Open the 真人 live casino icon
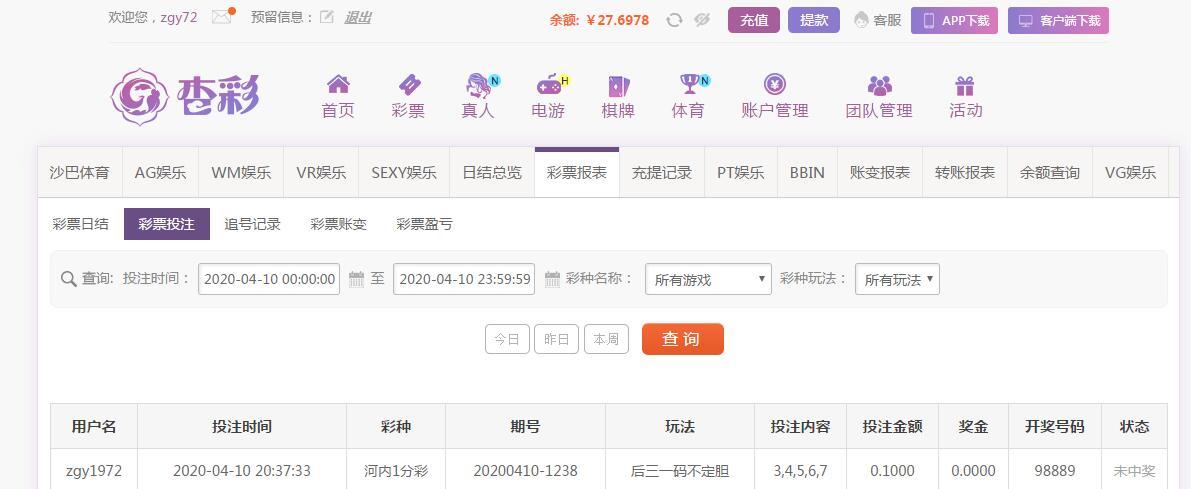This screenshot has width=1191, height=489. tap(478, 85)
